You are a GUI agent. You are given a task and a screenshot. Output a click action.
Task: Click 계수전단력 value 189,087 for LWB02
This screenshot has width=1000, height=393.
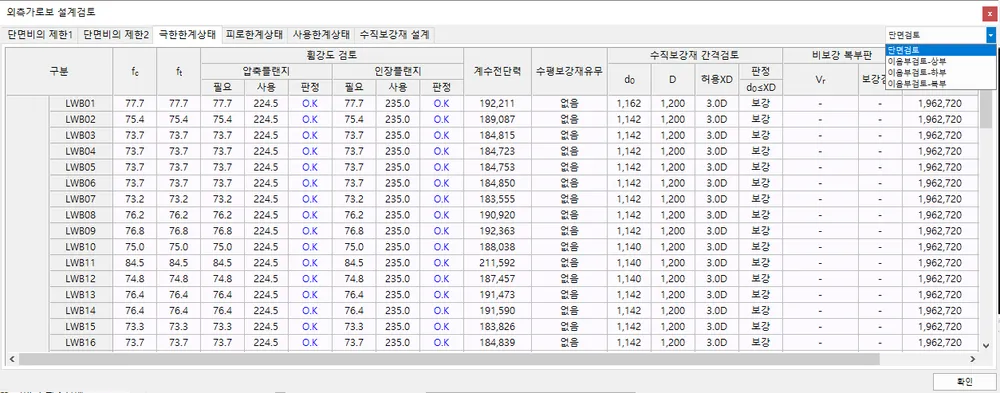coord(497,119)
